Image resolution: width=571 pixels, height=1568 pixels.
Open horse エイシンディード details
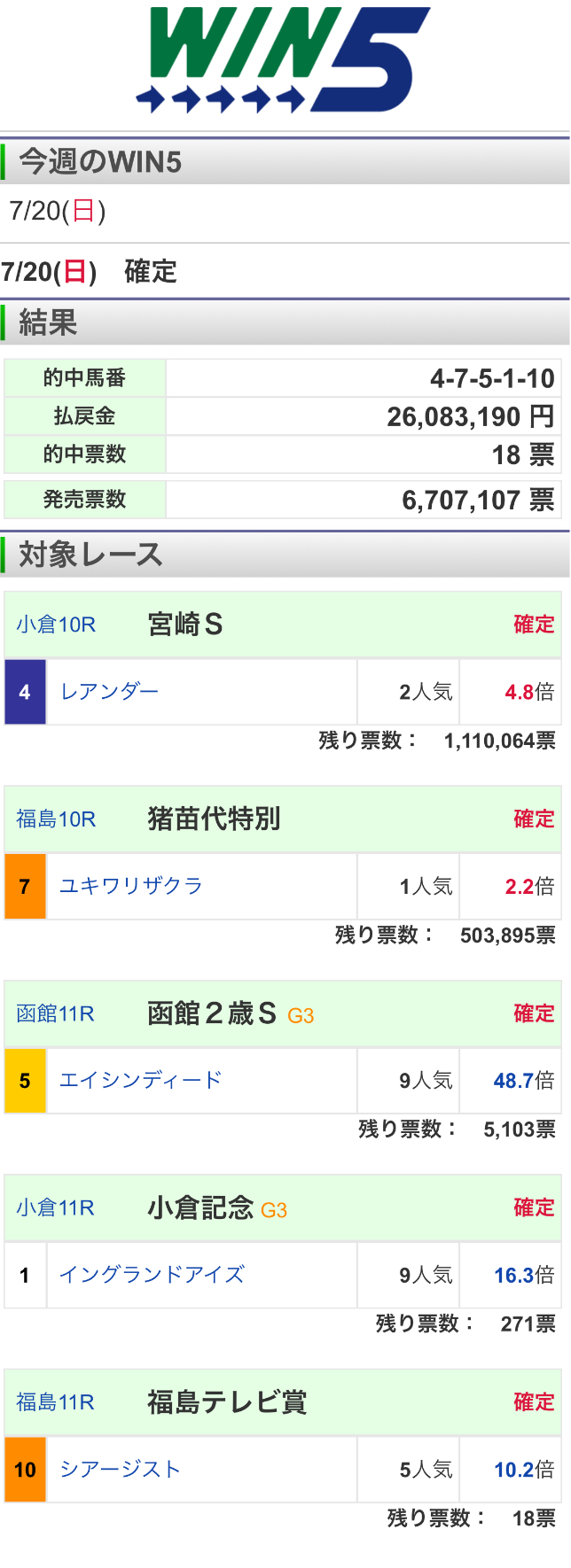click(140, 1080)
